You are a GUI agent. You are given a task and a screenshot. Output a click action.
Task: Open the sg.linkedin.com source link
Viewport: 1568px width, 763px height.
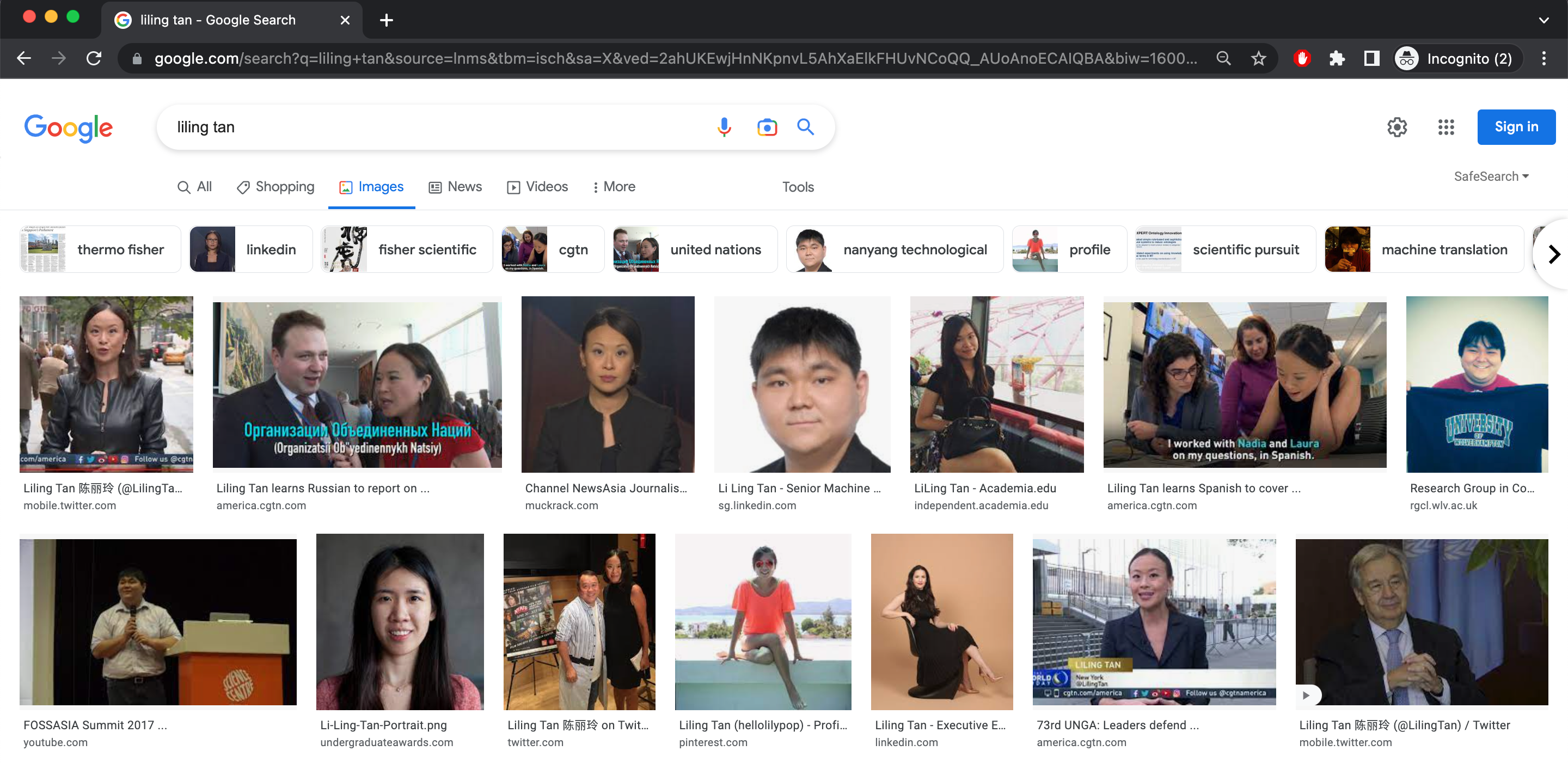click(x=757, y=505)
